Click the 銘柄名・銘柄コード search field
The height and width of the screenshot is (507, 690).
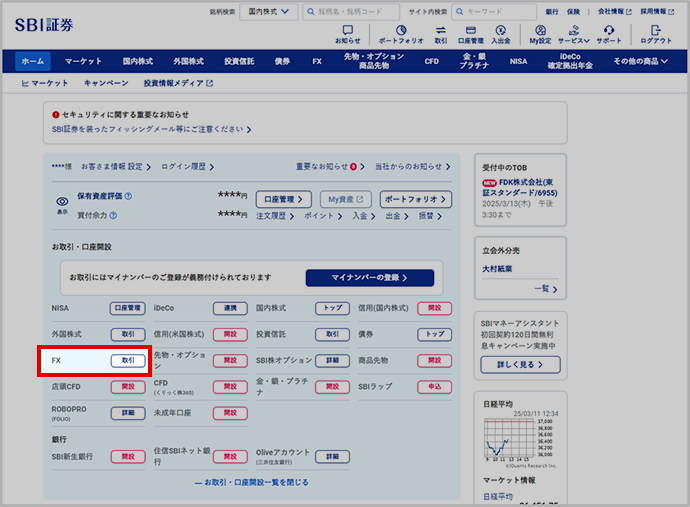click(x=351, y=12)
